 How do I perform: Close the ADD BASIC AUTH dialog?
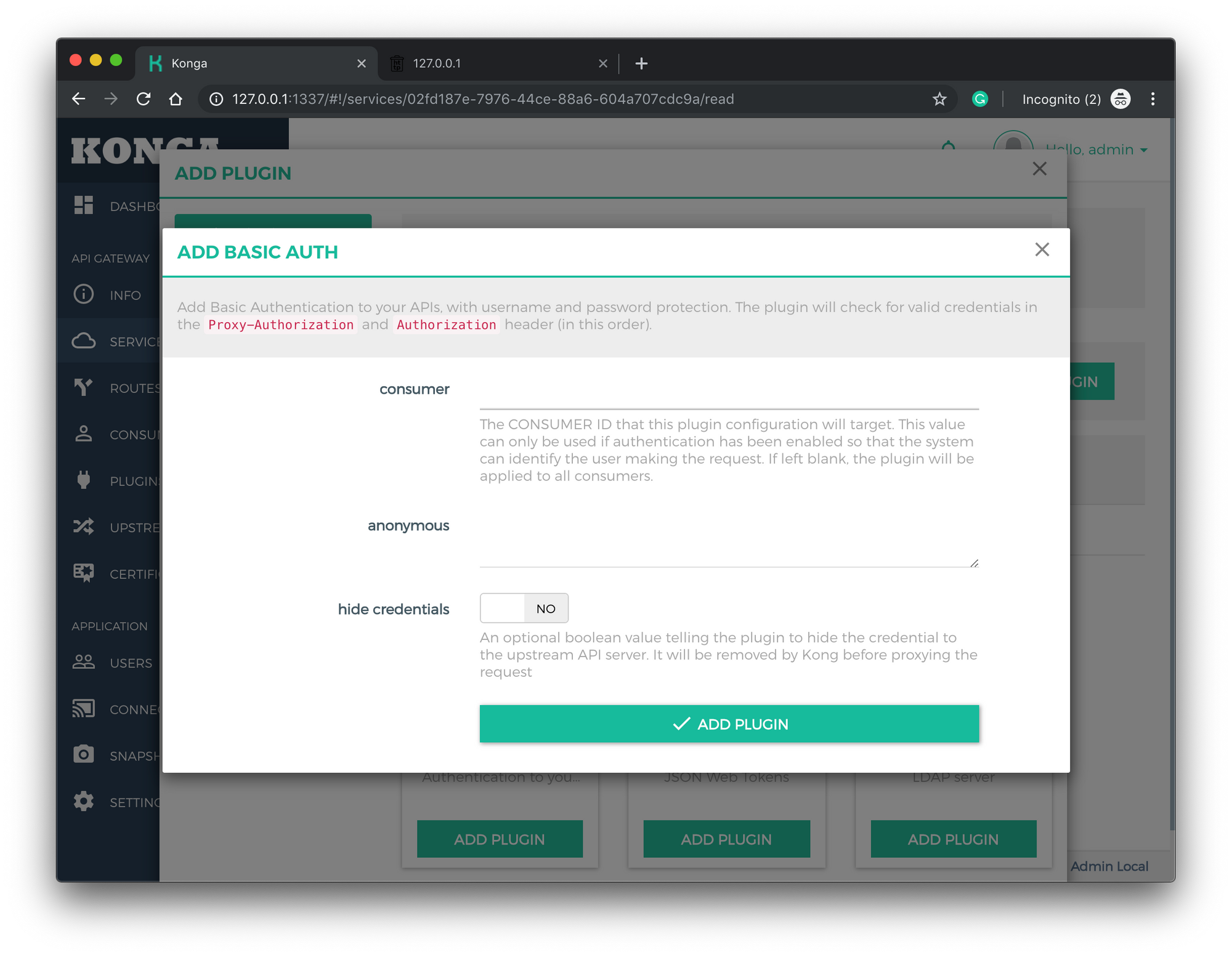tap(1042, 249)
